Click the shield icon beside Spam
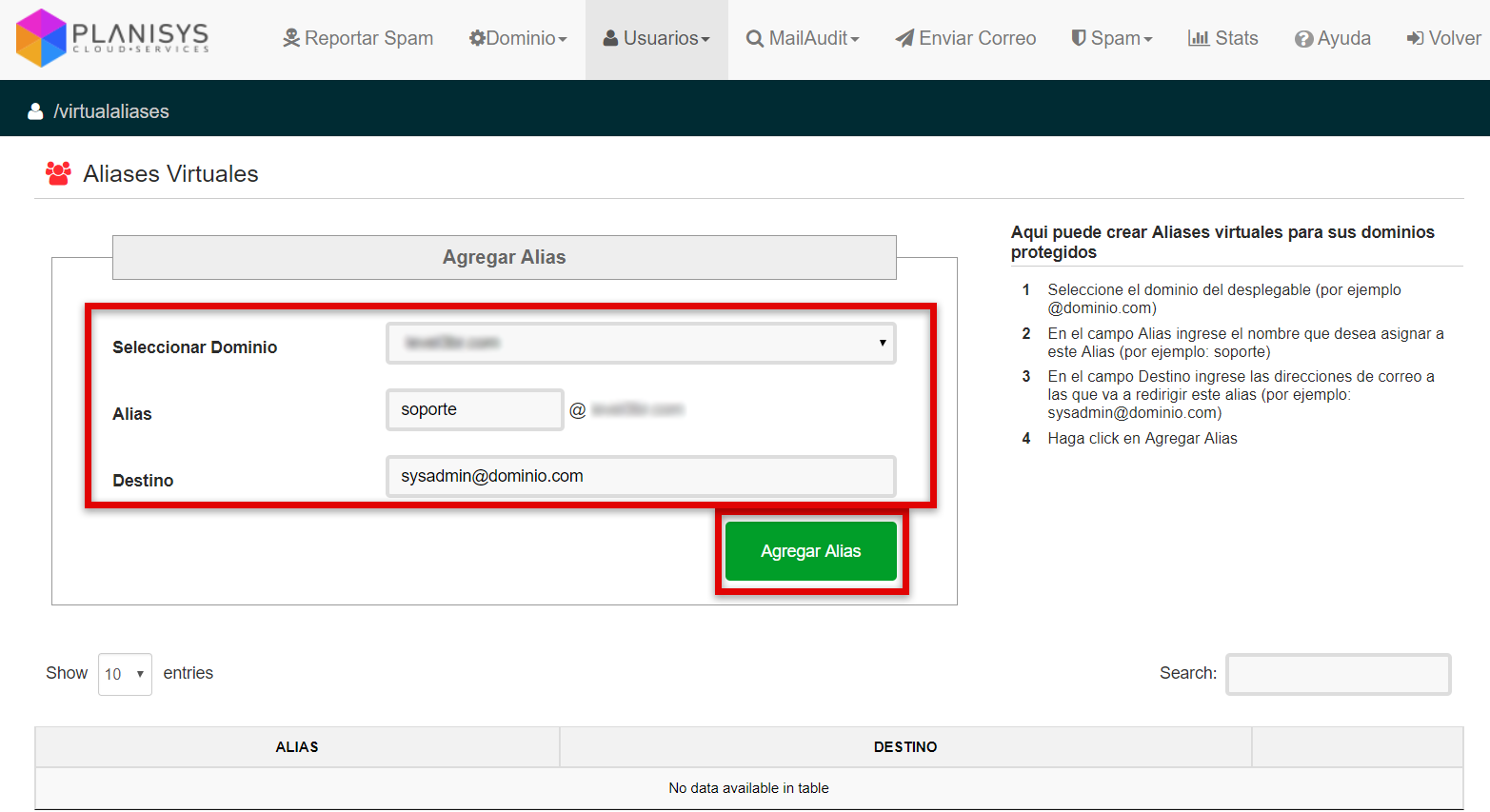The width and height of the screenshot is (1490, 812). click(x=1079, y=38)
